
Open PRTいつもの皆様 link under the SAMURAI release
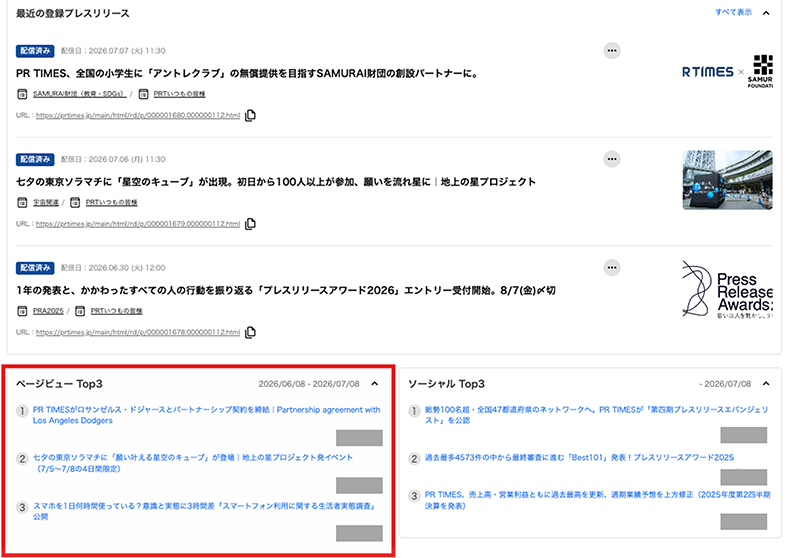pyautogui.click(x=180, y=94)
